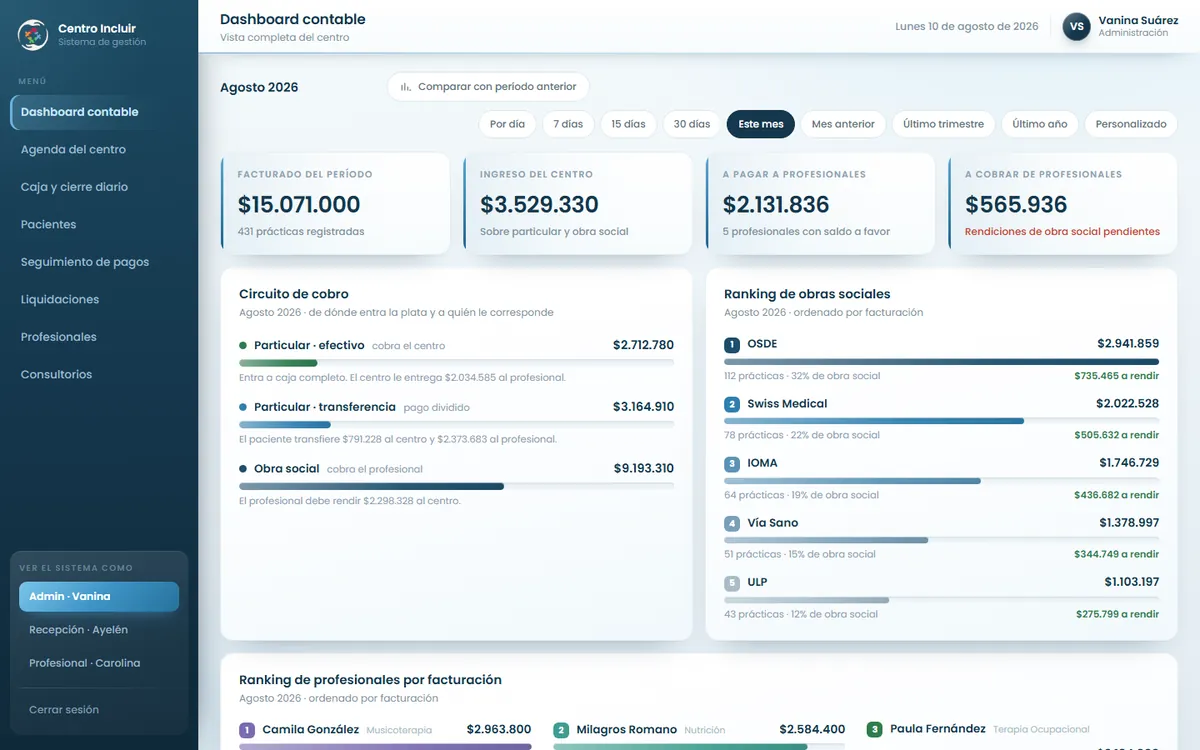Click the $436.682 a rendir value

pyautogui.click(x=1116, y=495)
